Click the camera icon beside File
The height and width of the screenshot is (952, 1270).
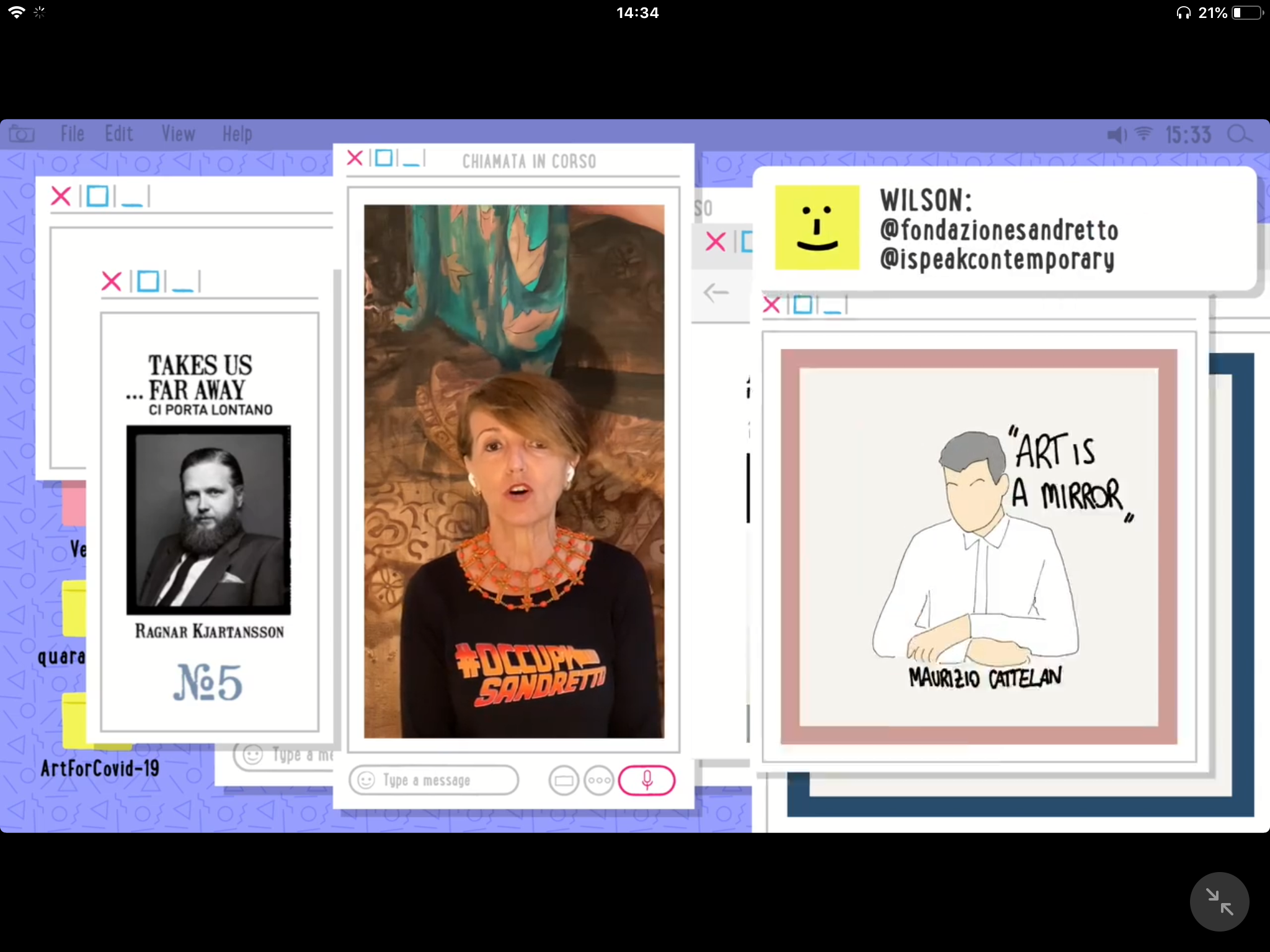point(22,134)
